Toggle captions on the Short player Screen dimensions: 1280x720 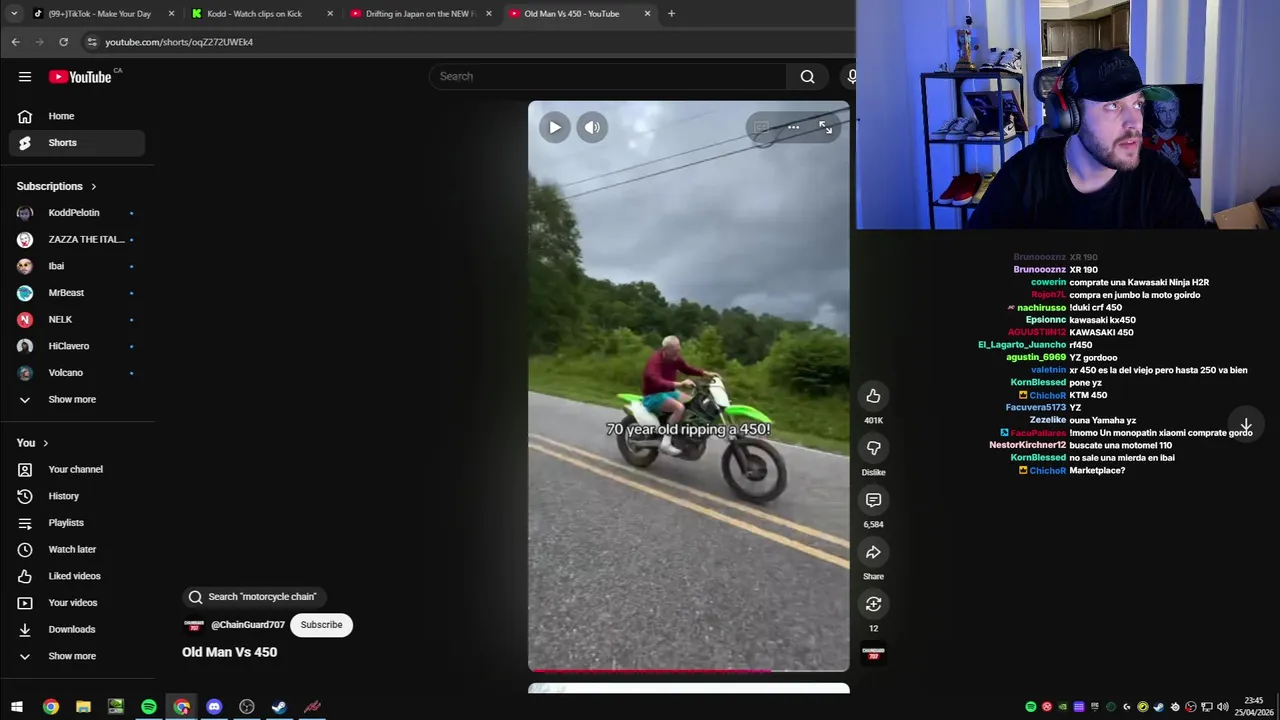click(762, 127)
